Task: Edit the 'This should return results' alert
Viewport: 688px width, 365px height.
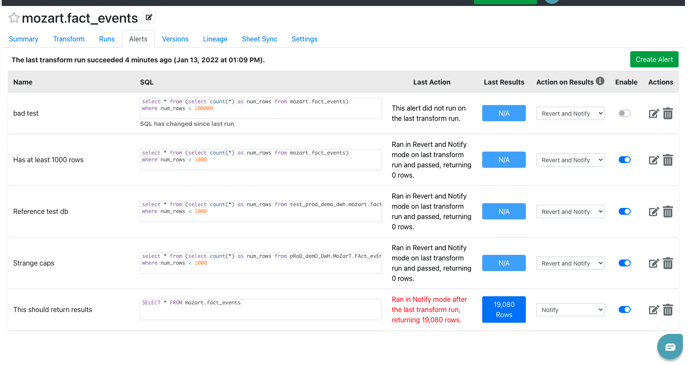Action: 653,310
